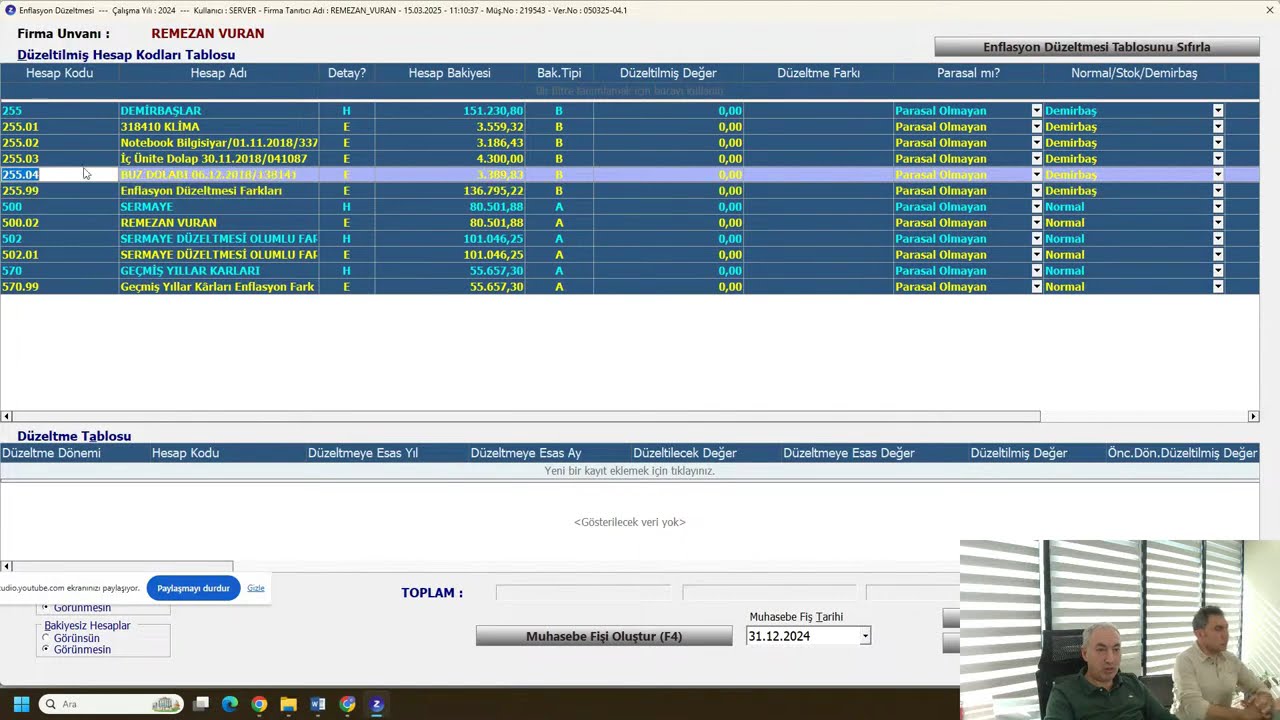This screenshot has height=720, width=1280.
Task: Click the Windows taskbar search box
Action: 111,704
